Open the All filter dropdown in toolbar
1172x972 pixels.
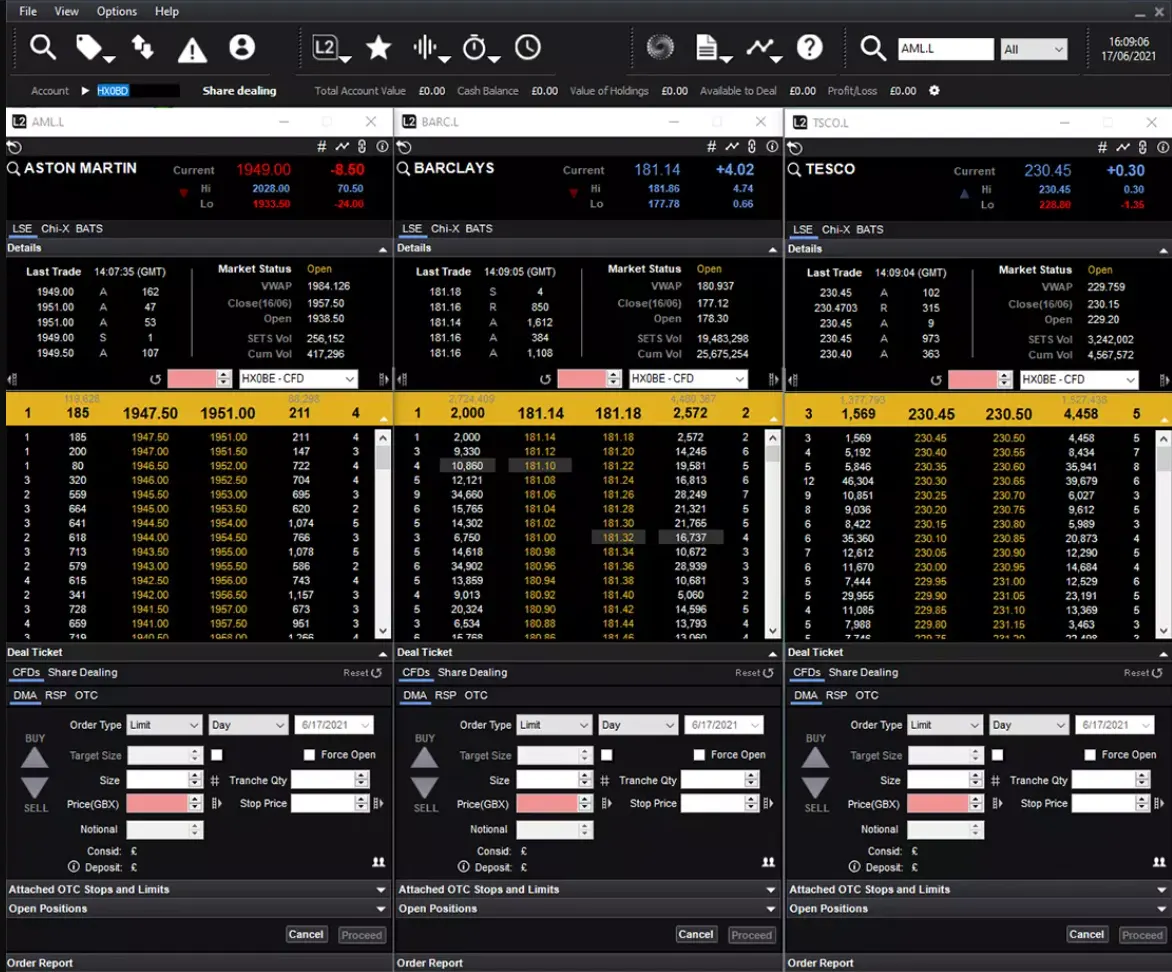click(x=1034, y=49)
